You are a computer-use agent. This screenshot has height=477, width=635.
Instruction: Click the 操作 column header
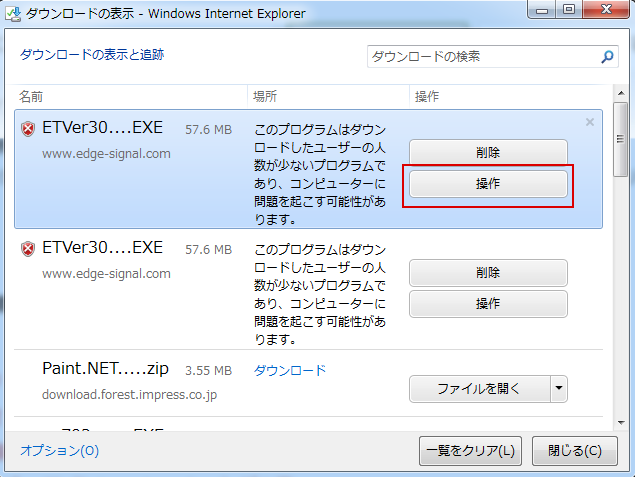coord(427,96)
